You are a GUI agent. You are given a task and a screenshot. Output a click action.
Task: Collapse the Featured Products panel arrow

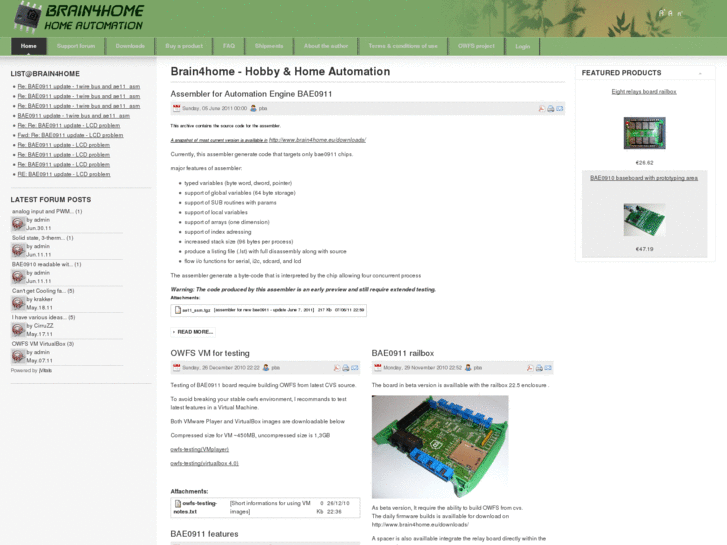coord(700,73)
